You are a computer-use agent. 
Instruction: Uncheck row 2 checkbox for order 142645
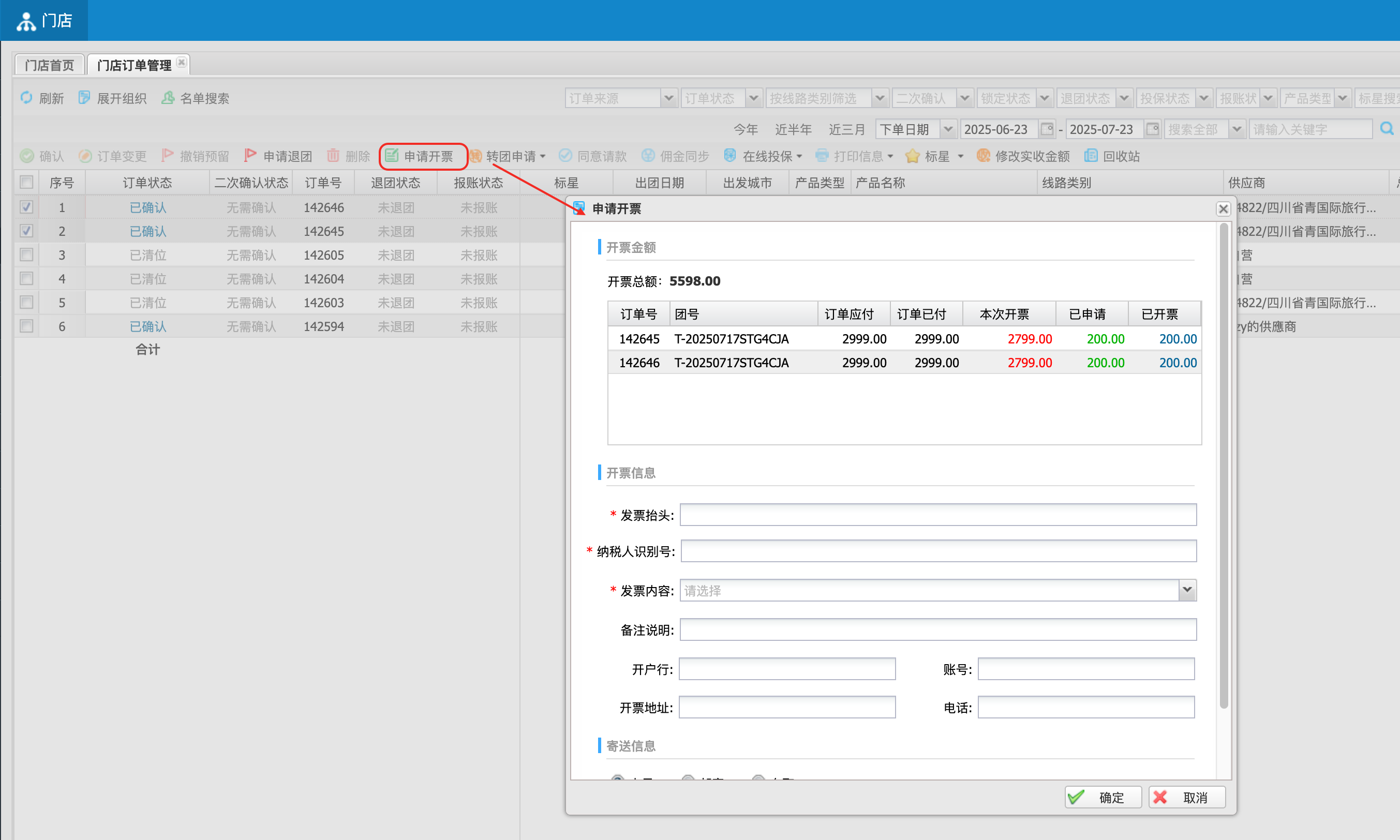pos(26,231)
